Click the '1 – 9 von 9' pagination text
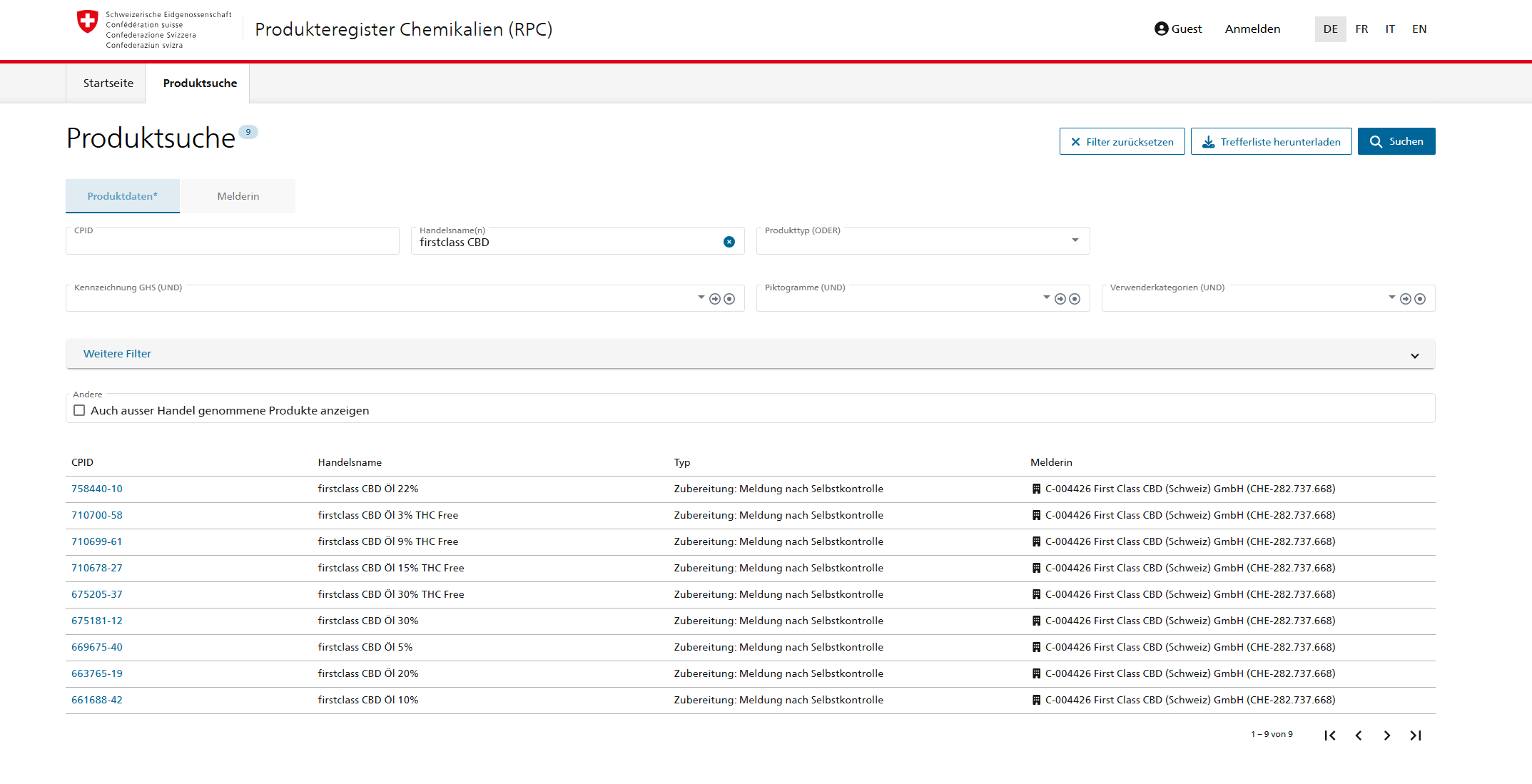Image resolution: width=1532 pixels, height=784 pixels. click(x=1272, y=734)
